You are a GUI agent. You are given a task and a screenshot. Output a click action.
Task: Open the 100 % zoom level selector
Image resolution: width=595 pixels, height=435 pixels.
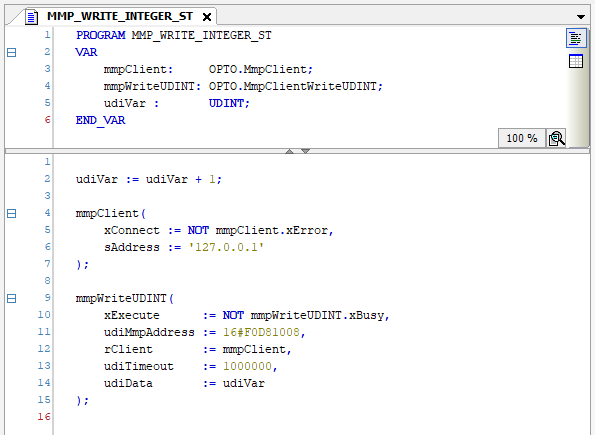pyautogui.click(x=522, y=138)
